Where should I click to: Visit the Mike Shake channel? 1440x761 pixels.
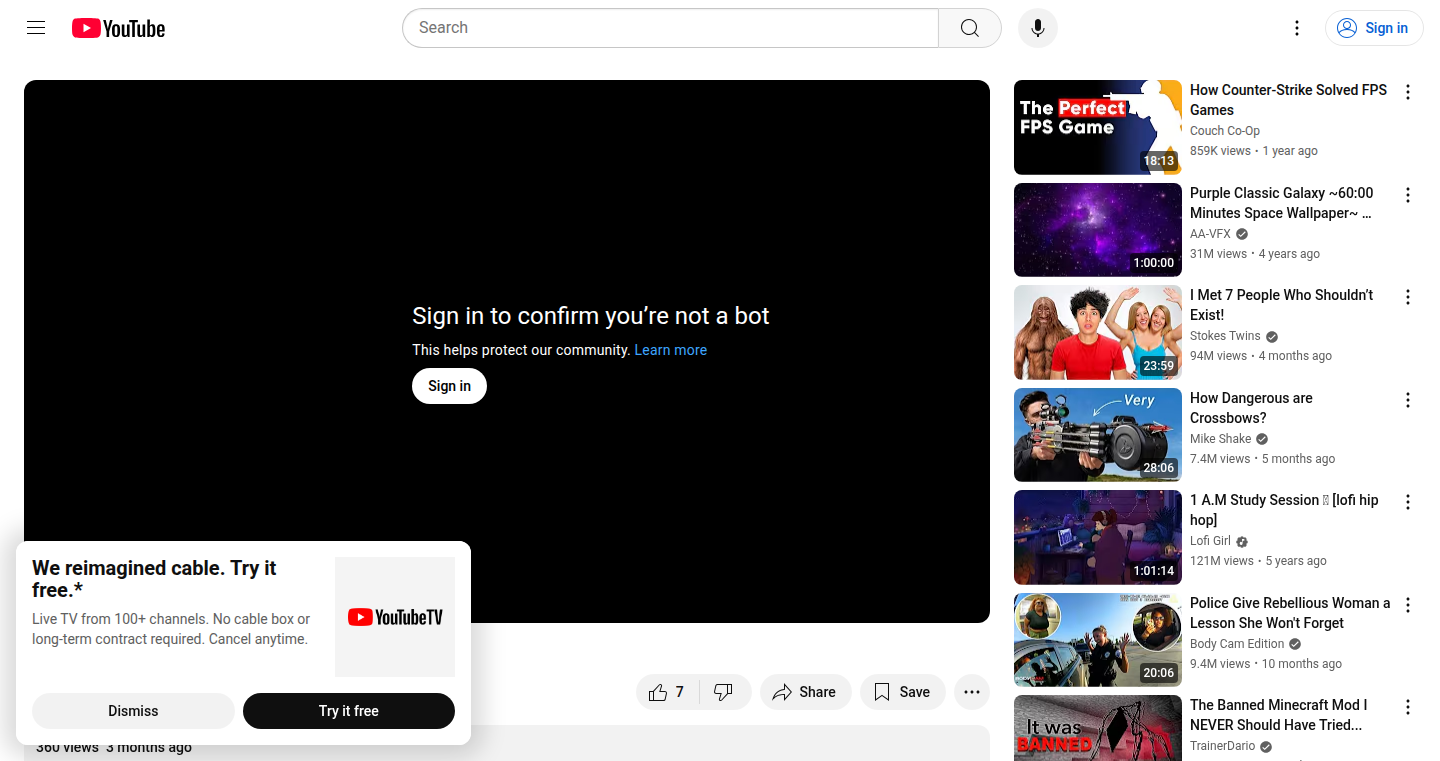tap(1221, 439)
